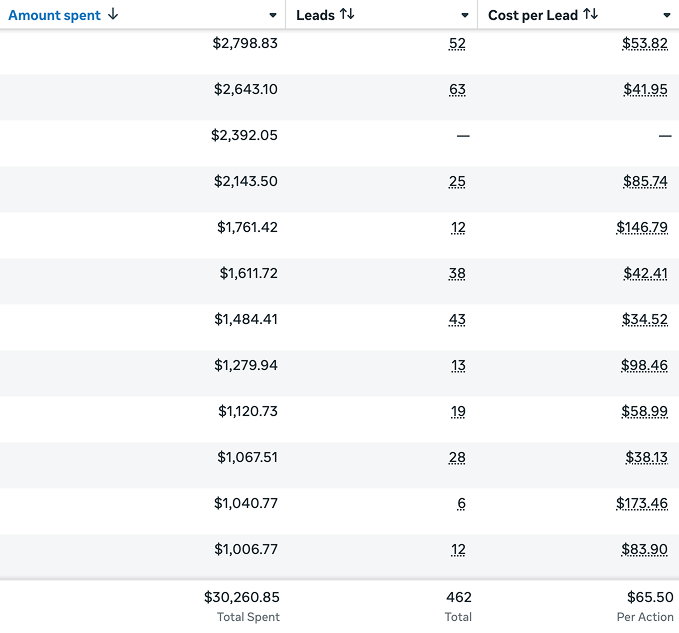The width and height of the screenshot is (679, 633).
Task: Sort by the Amount spent header
Action: coord(54,15)
